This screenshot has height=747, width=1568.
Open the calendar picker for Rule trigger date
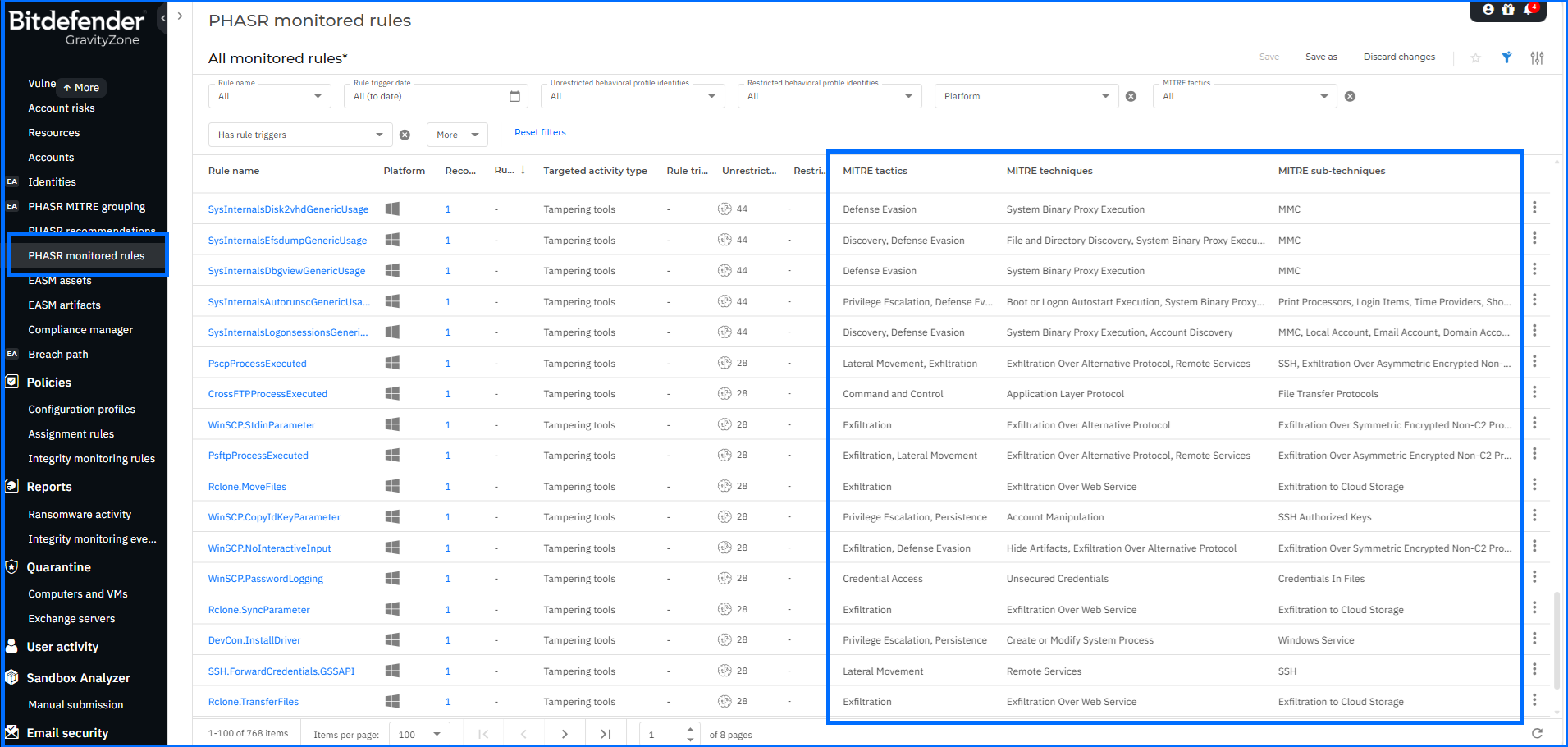[514, 96]
